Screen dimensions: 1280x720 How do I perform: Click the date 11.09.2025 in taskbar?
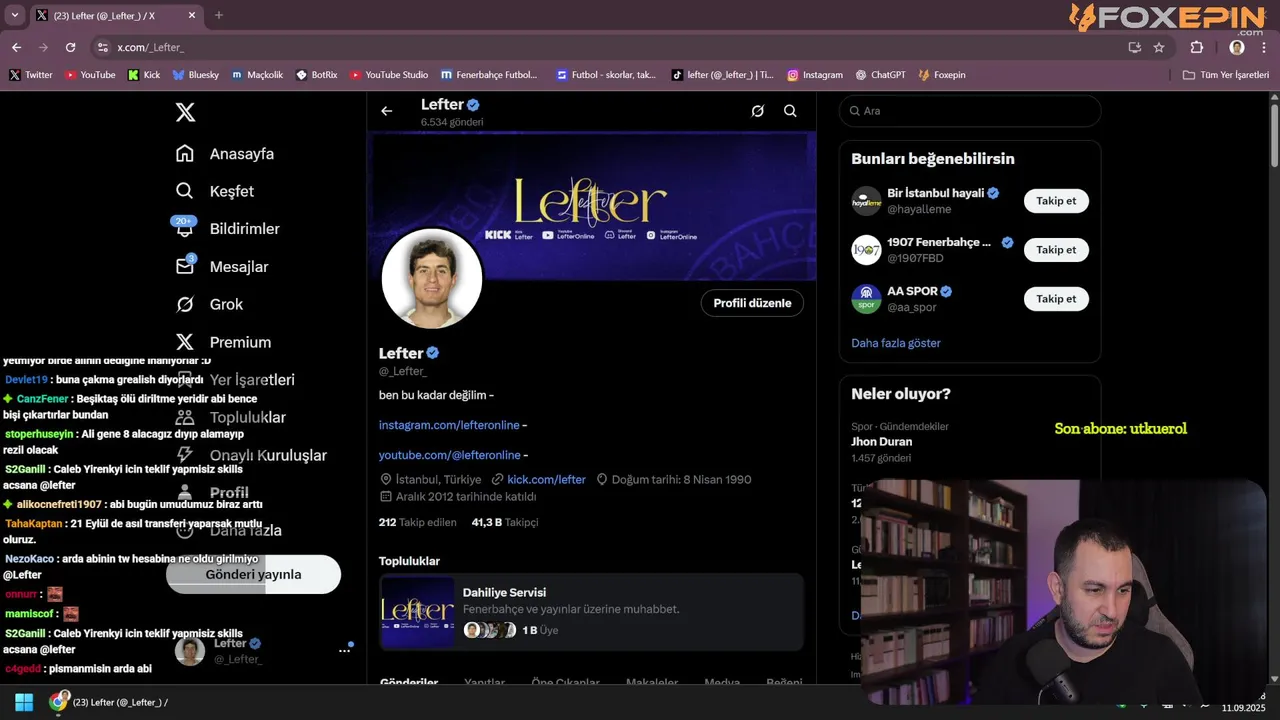pyautogui.click(x=1243, y=708)
